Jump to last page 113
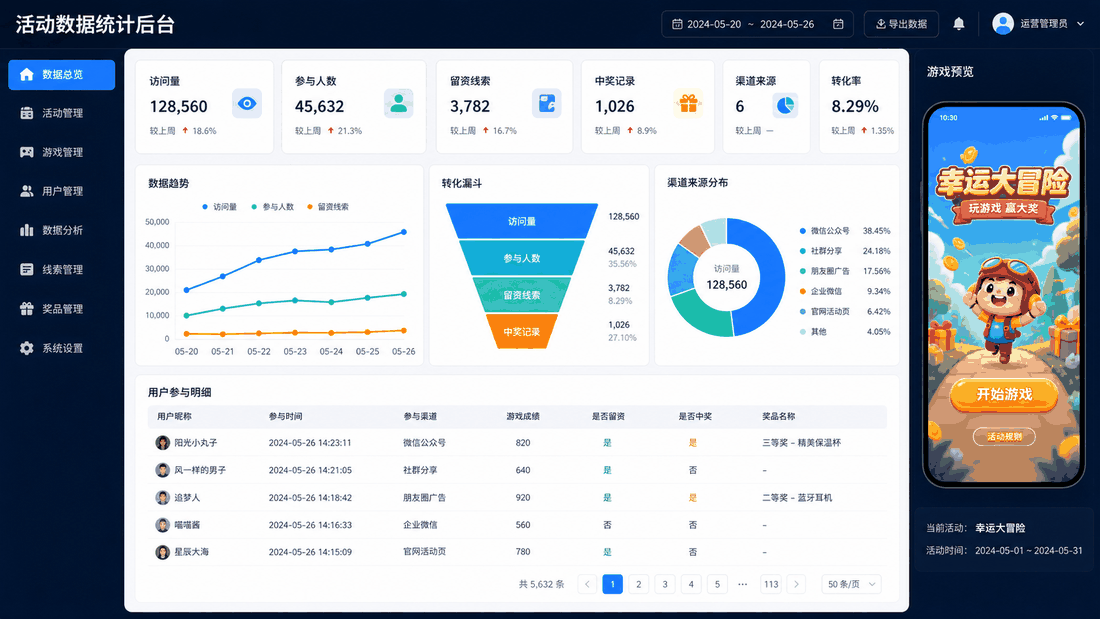This screenshot has width=1100, height=619. (x=771, y=584)
